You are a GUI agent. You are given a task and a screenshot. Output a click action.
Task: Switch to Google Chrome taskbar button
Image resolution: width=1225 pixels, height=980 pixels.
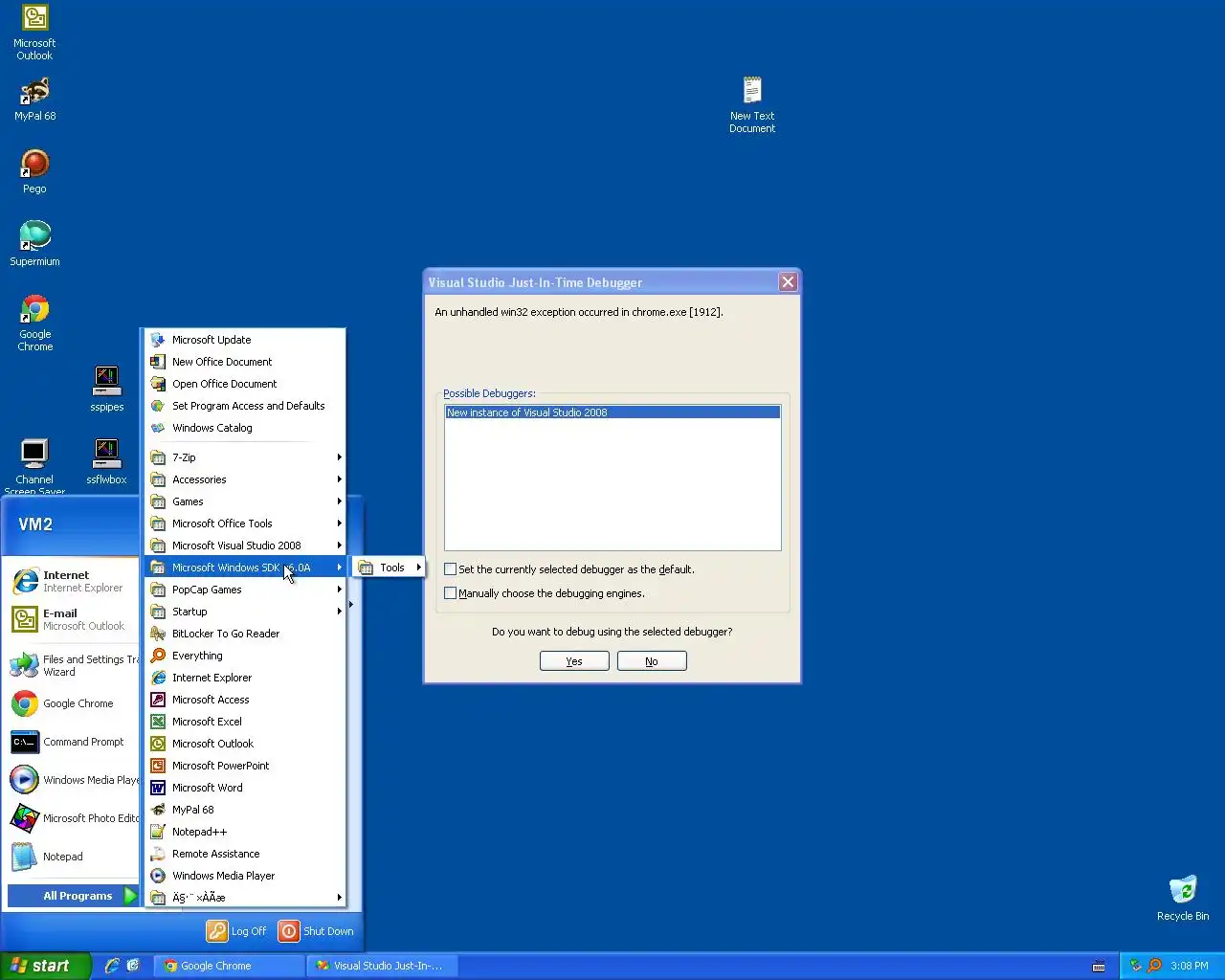[x=228, y=966]
